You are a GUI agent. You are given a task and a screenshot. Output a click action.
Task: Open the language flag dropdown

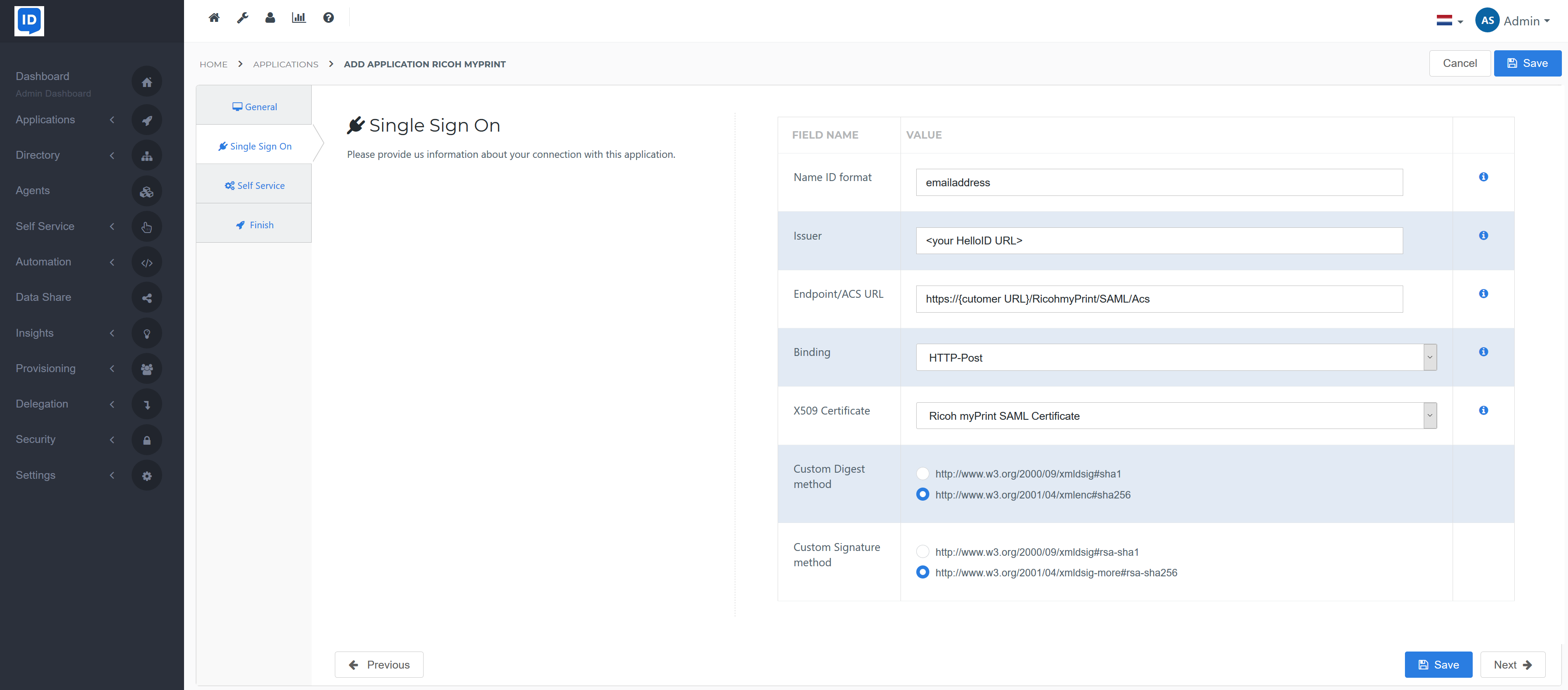point(1449,21)
